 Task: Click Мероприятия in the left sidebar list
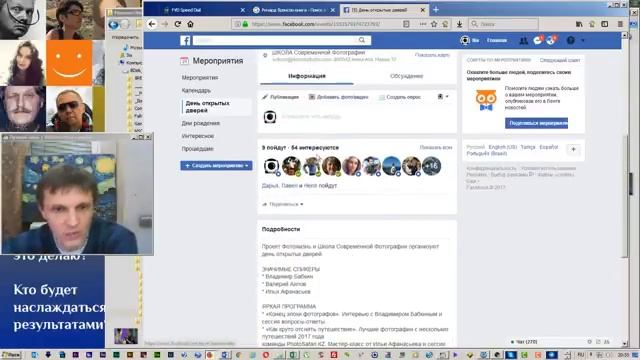tap(200, 78)
